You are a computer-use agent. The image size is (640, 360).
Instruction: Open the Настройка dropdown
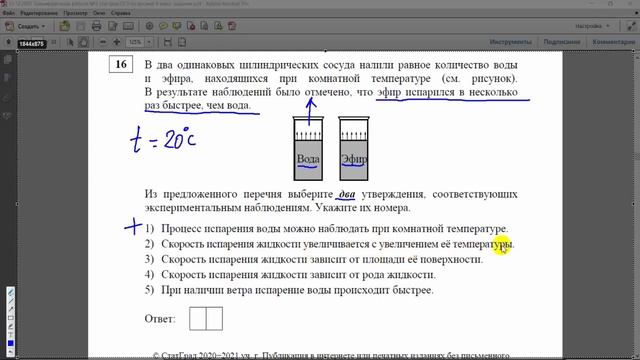click(x=592, y=26)
